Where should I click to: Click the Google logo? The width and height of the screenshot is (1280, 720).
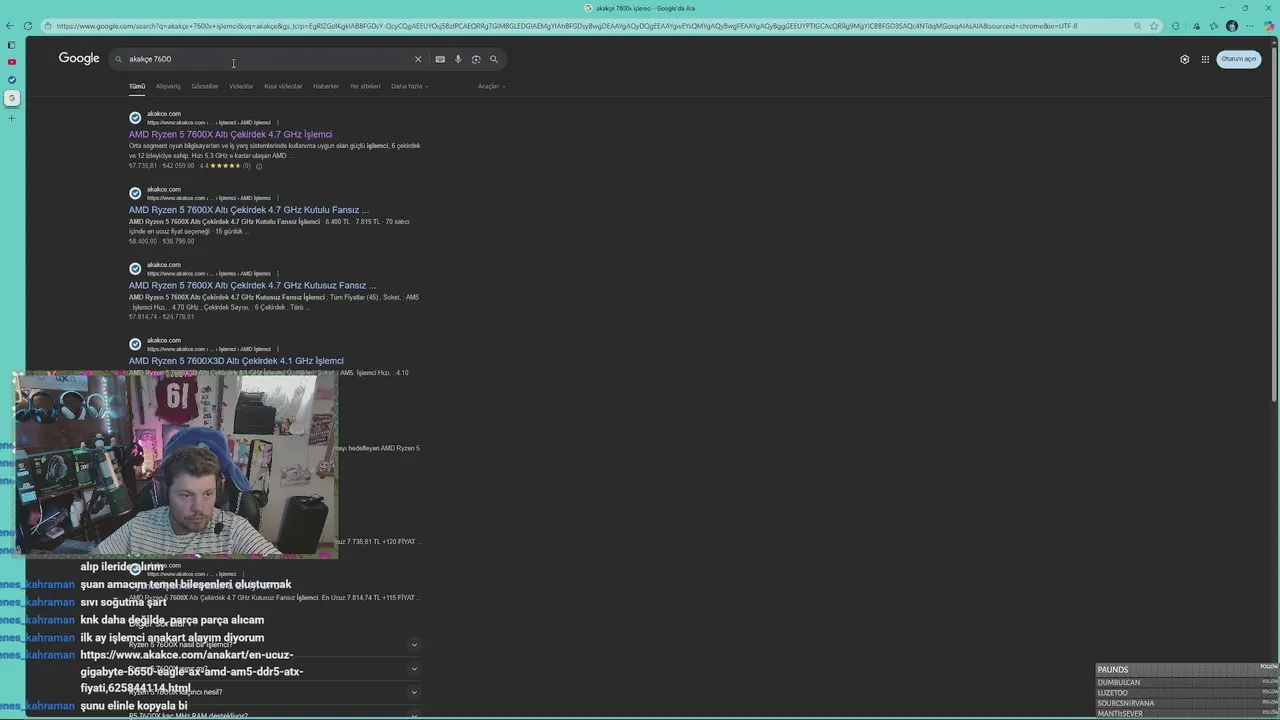point(79,59)
